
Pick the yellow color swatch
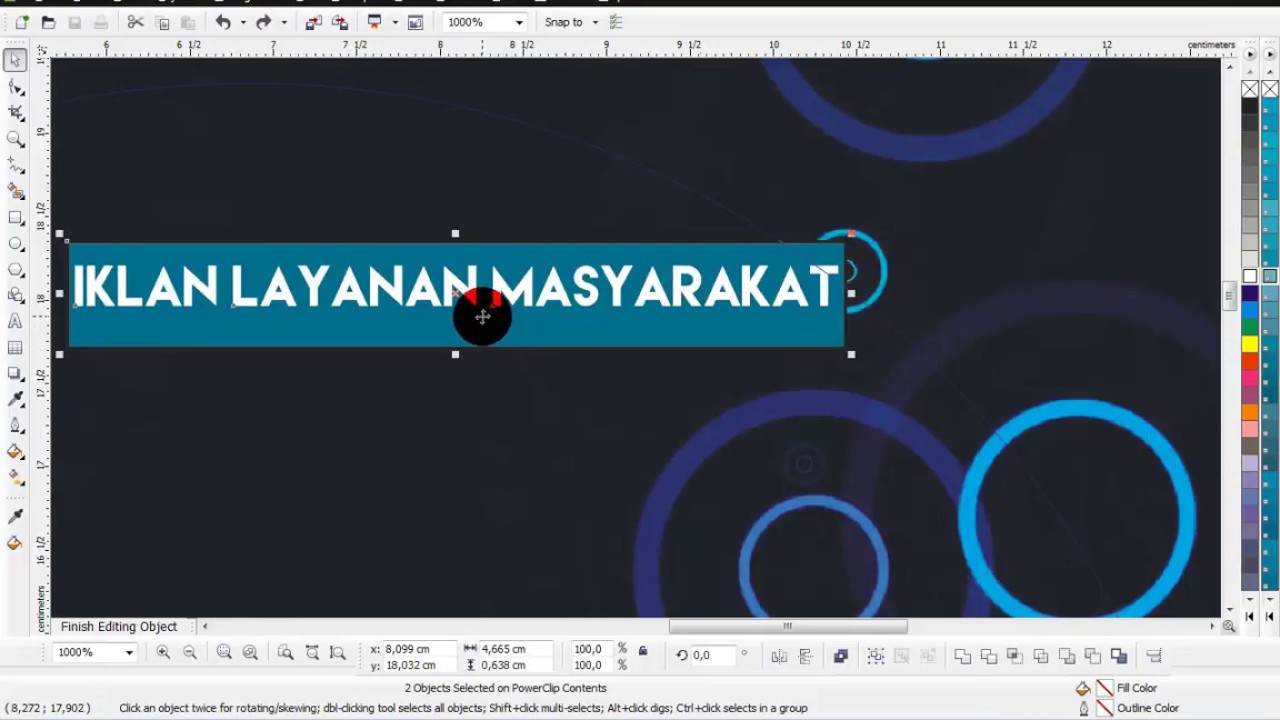point(1250,345)
